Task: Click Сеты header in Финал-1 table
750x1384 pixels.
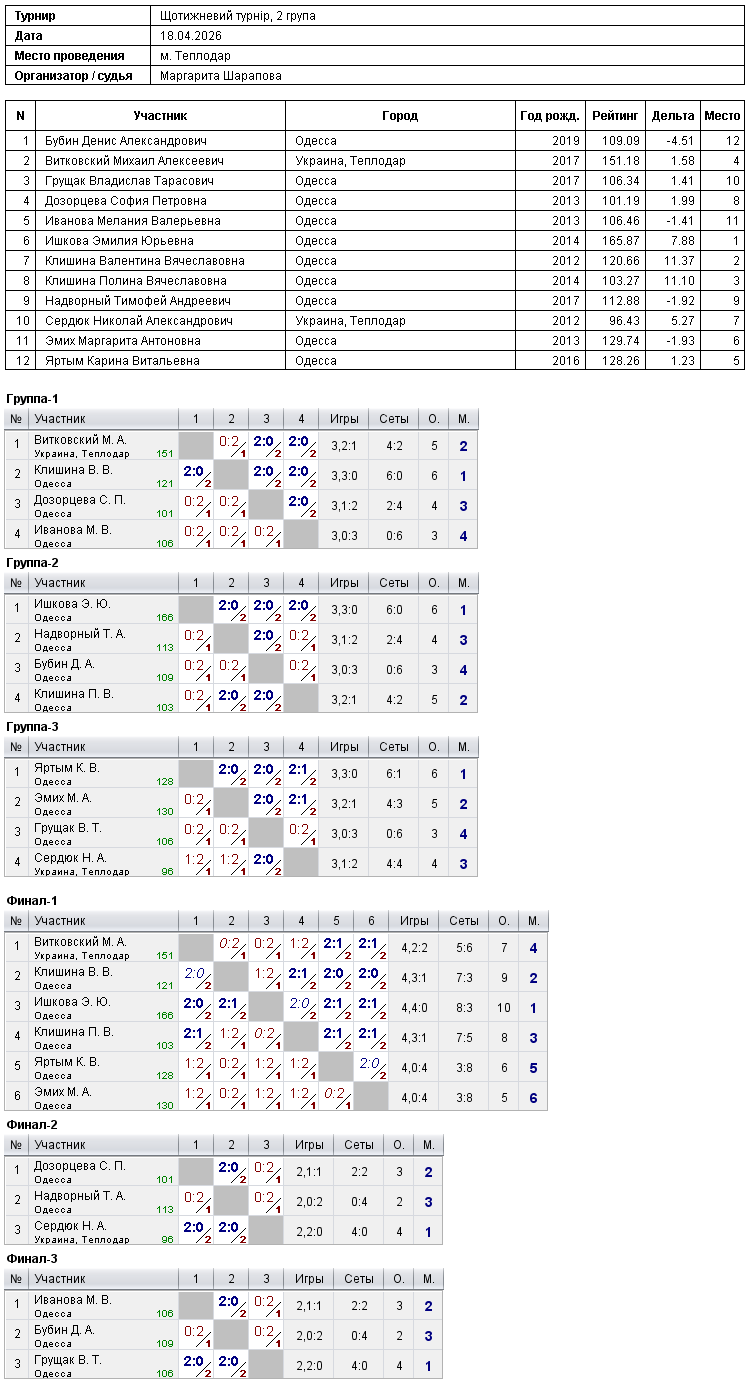Action: [x=464, y=921]
